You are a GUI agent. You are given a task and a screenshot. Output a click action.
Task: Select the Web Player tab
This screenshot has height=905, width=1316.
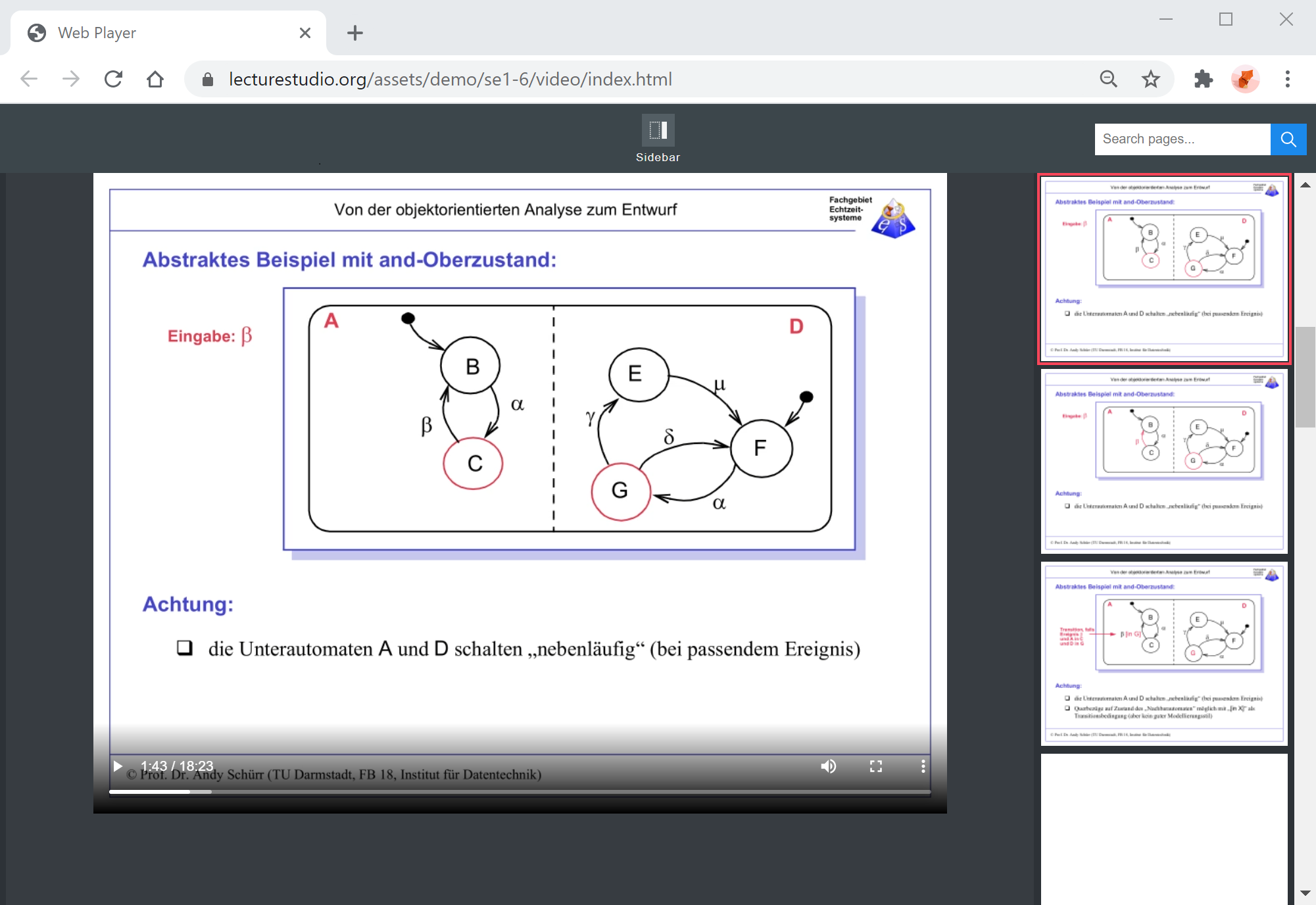168,33
